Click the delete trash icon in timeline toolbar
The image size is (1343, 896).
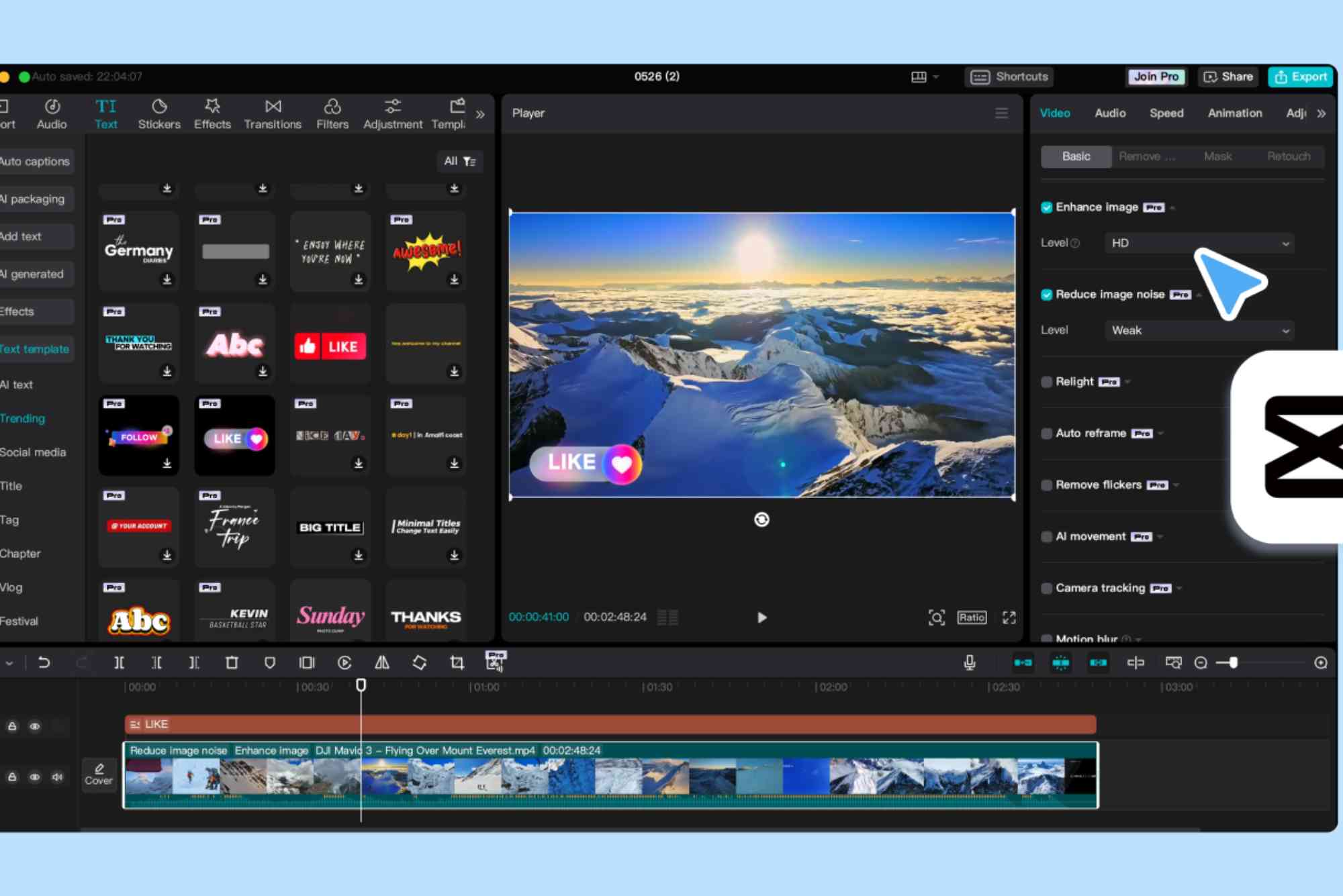pyautogui.click(x=232, y=663)
